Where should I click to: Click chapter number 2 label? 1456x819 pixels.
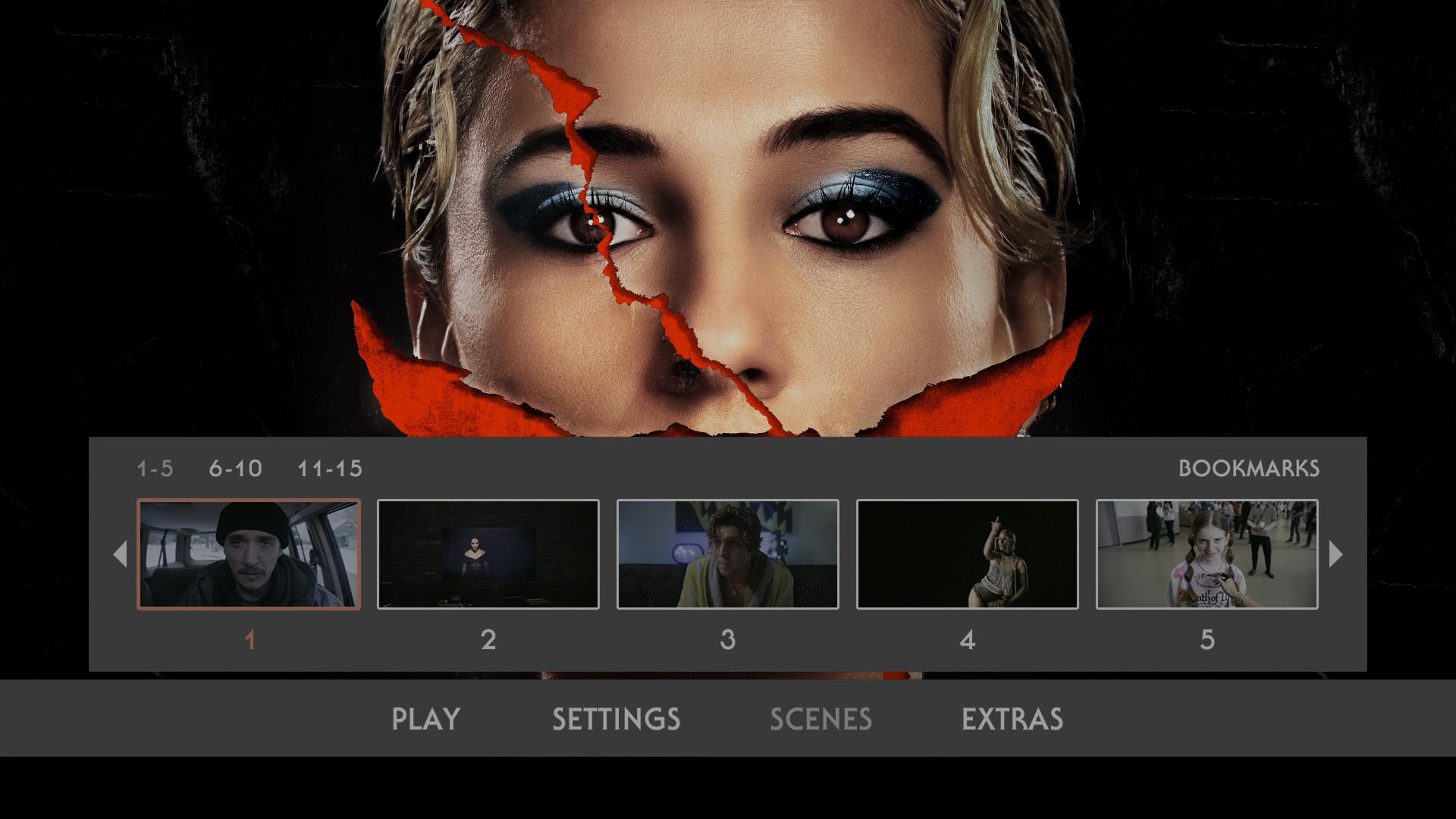[488, 640]
